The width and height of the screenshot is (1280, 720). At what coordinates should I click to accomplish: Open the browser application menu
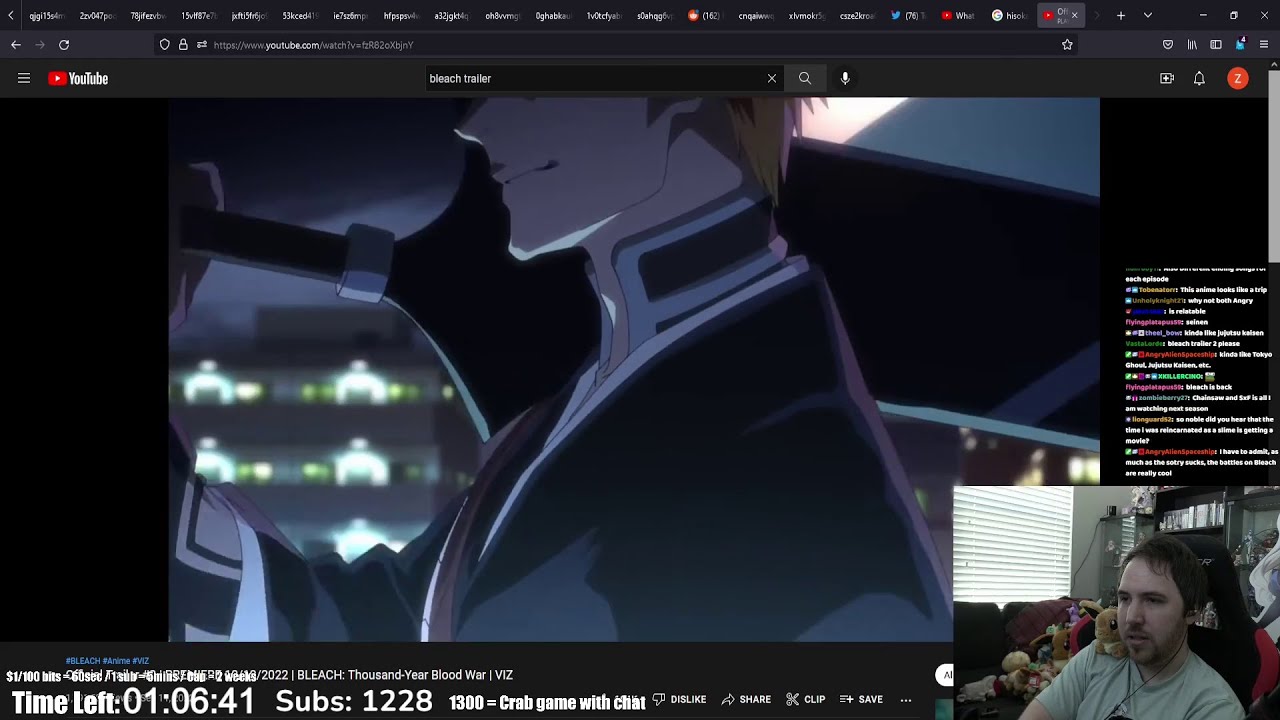click(1264, 45)
